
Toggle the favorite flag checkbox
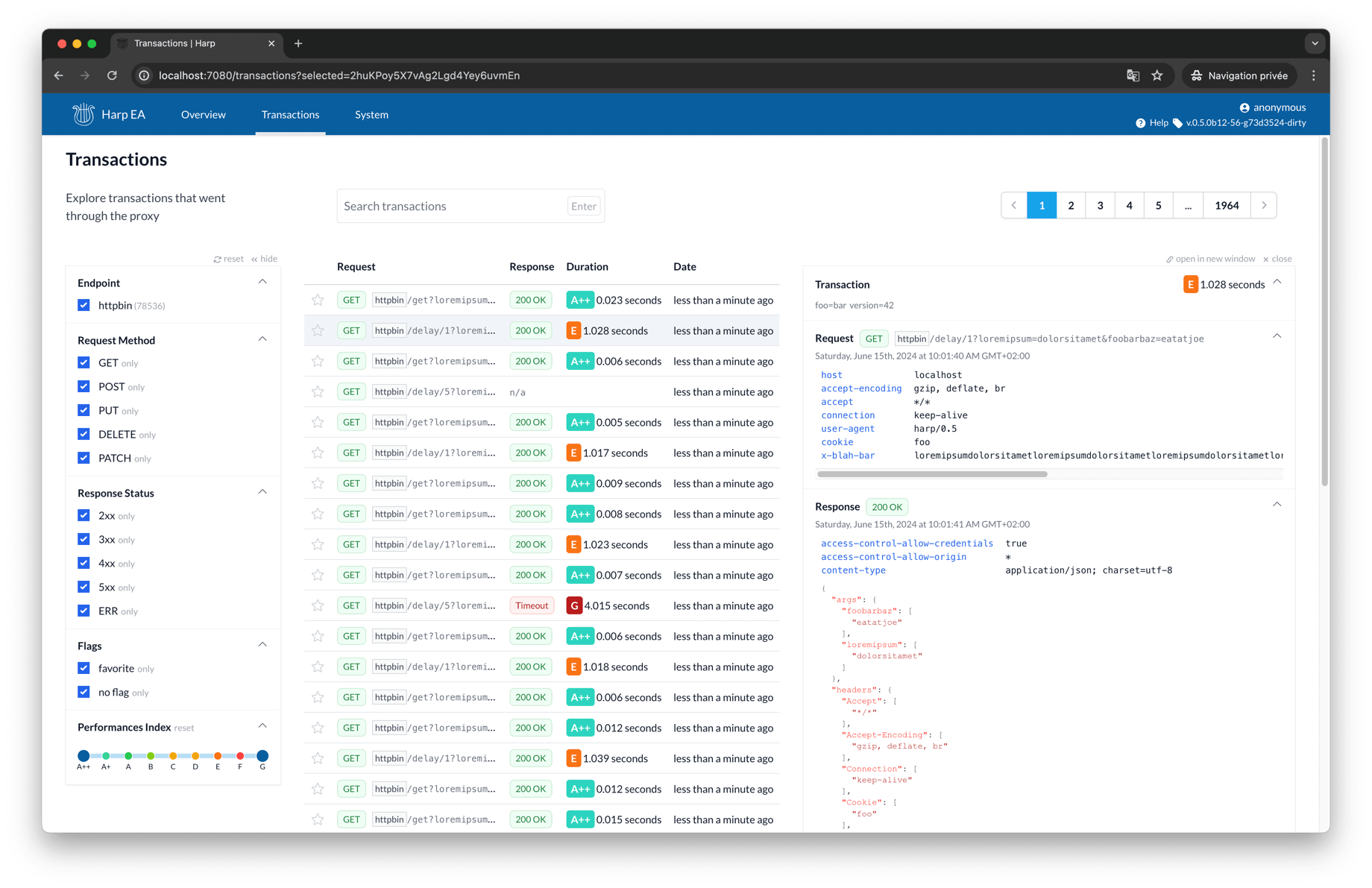(x=84, y=668)
